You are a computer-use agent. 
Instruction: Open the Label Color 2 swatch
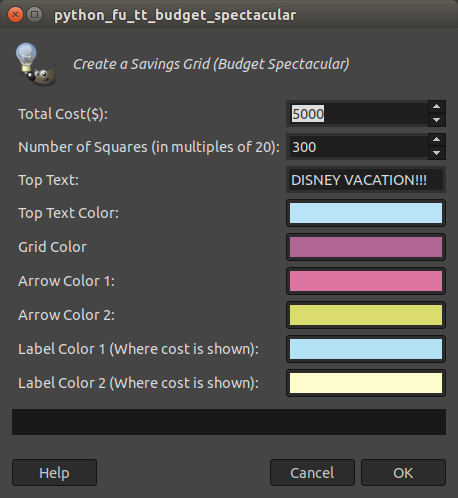tap(366, 383)
